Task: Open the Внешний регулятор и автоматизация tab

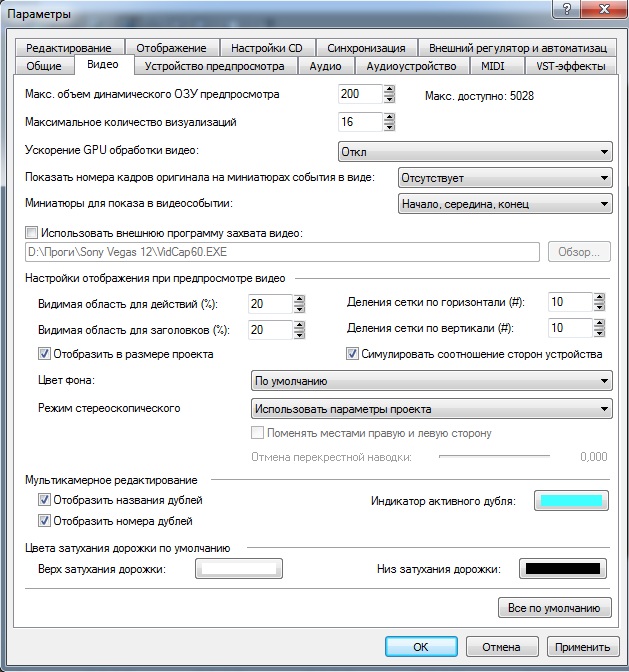Action: (x=518, y=48)
